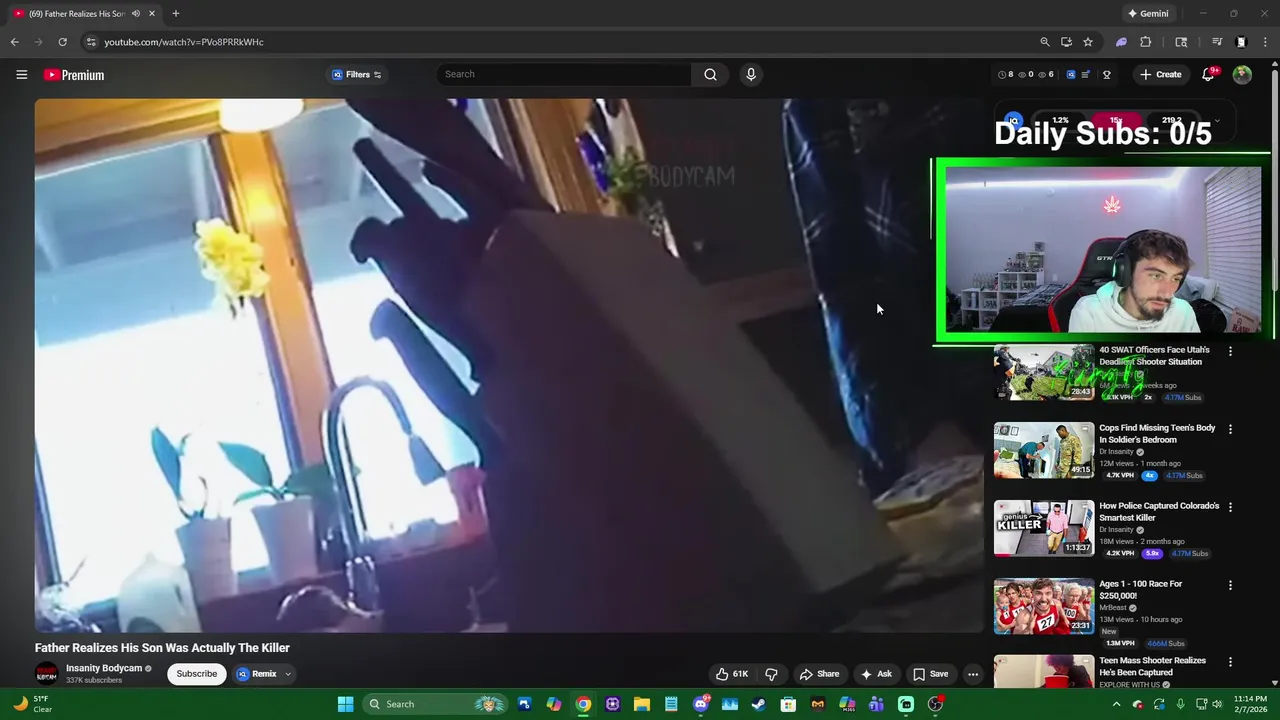Open the Ask button
Viewport: 1280px width, 720px height.
coord(876,674)
